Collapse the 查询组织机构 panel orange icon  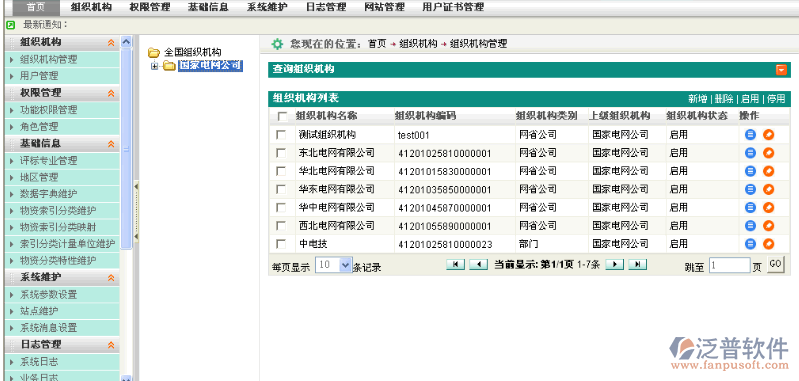click(x=781, y=70)
